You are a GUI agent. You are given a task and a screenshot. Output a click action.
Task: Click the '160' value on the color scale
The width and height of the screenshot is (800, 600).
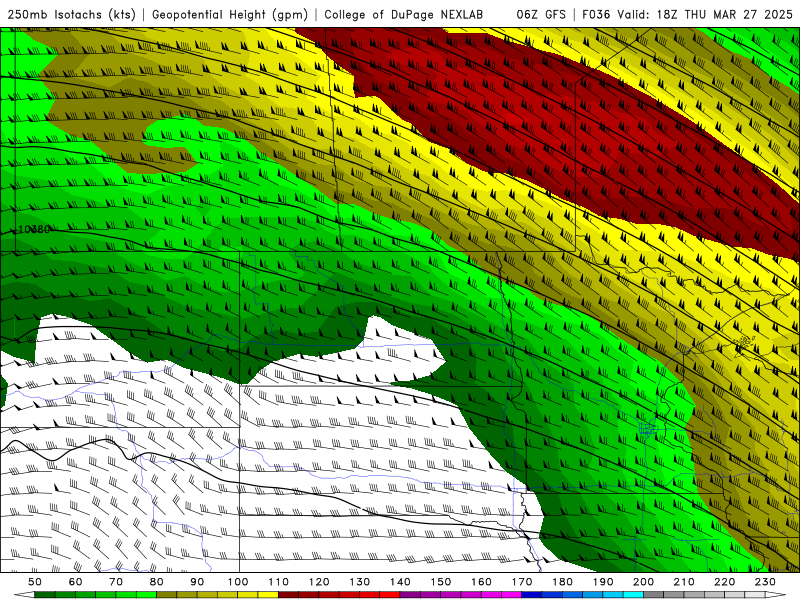coord(481,582)
